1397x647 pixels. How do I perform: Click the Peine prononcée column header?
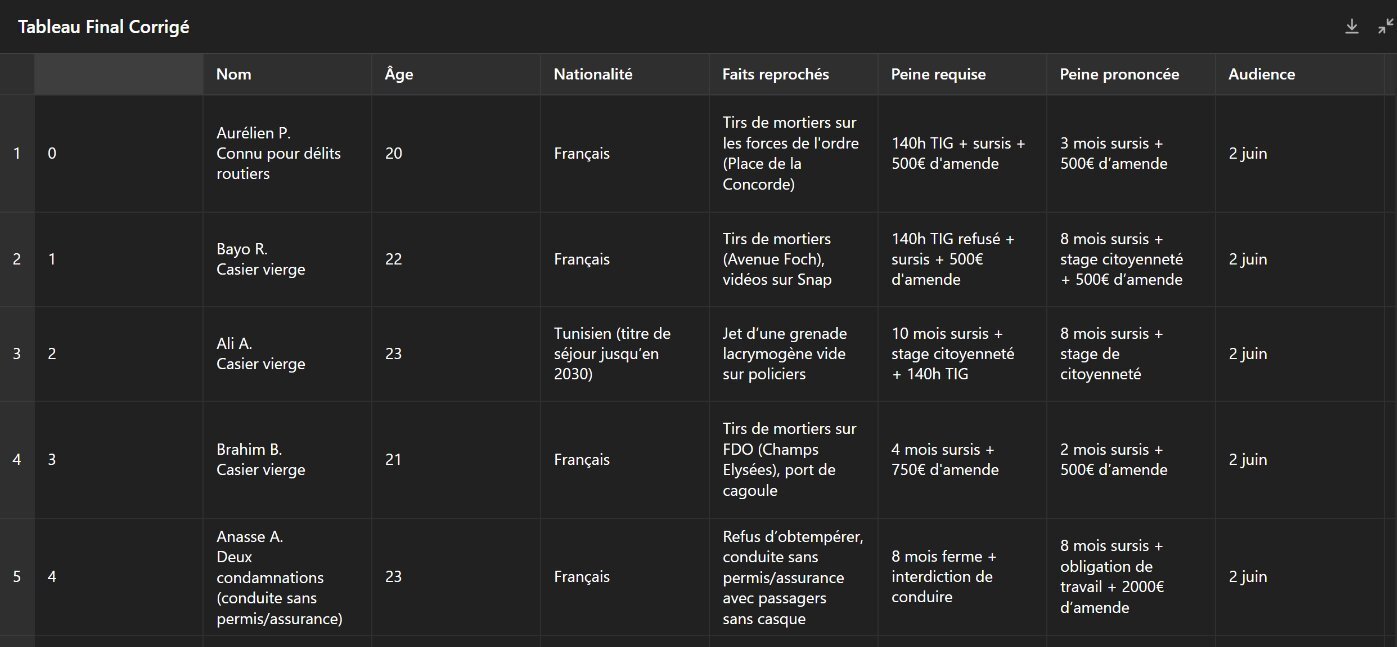[x=1131, y=74]
